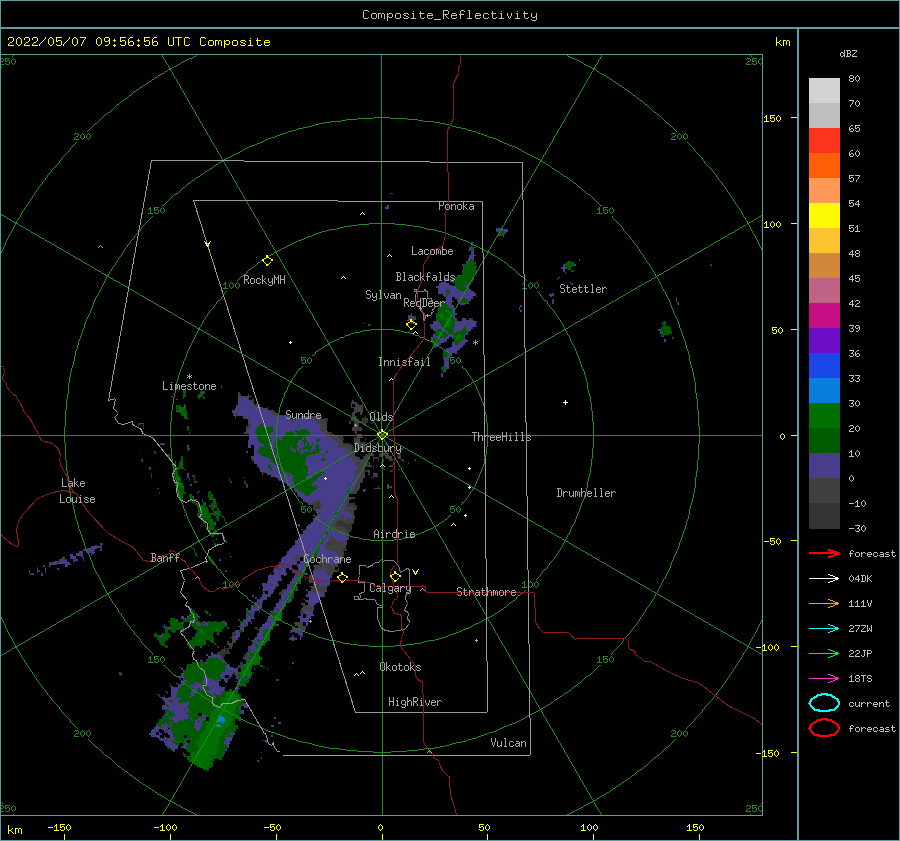This screenshot has width=900, height=841.
Task: Click the Okotoks label
Action: pyautogui.click(x=400, y=667)
